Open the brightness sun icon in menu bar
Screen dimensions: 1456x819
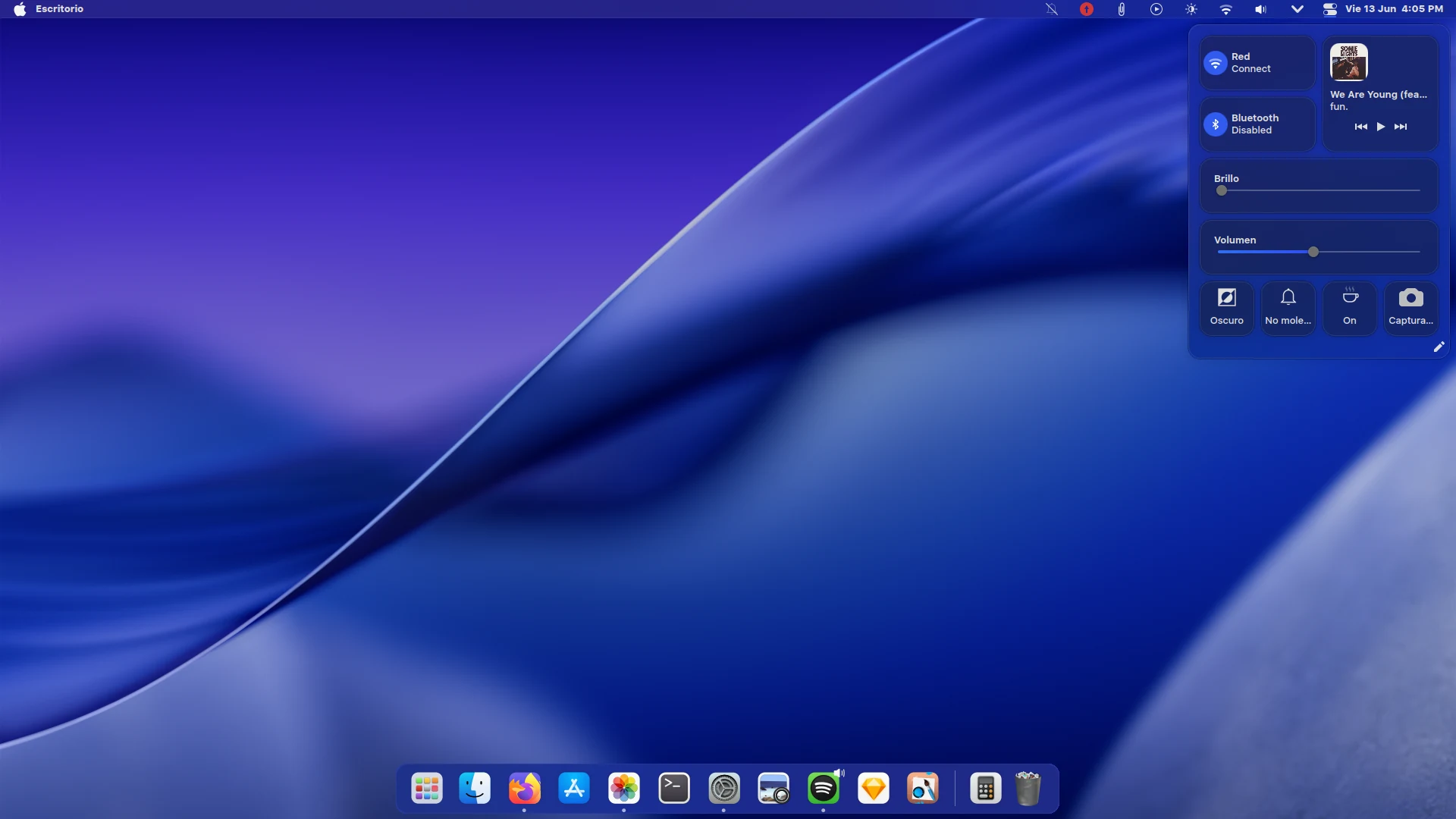[1191, 9]
